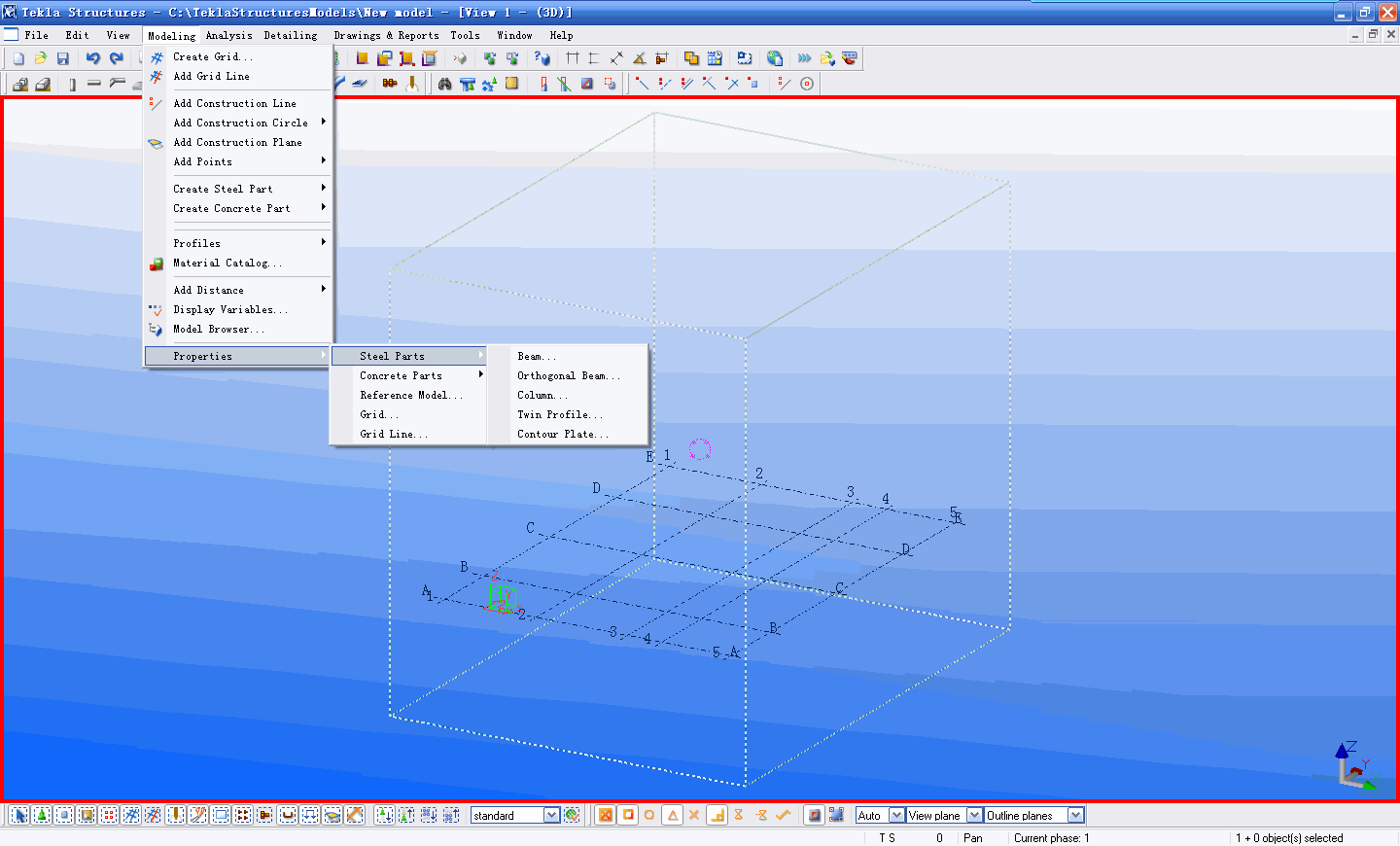The width and height of the screenshot is (1400, 846).
Task: Open the standard selection filter dropdown
Action: coord(551,815)
